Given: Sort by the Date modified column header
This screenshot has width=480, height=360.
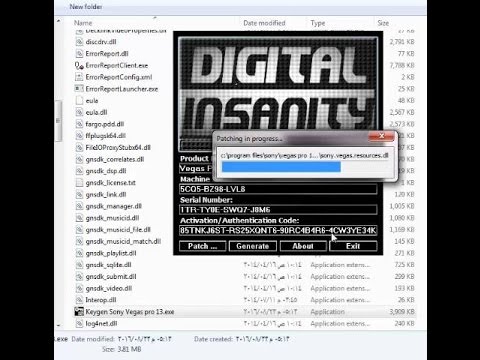Looking at the screenshot, I should pos(264,23).
